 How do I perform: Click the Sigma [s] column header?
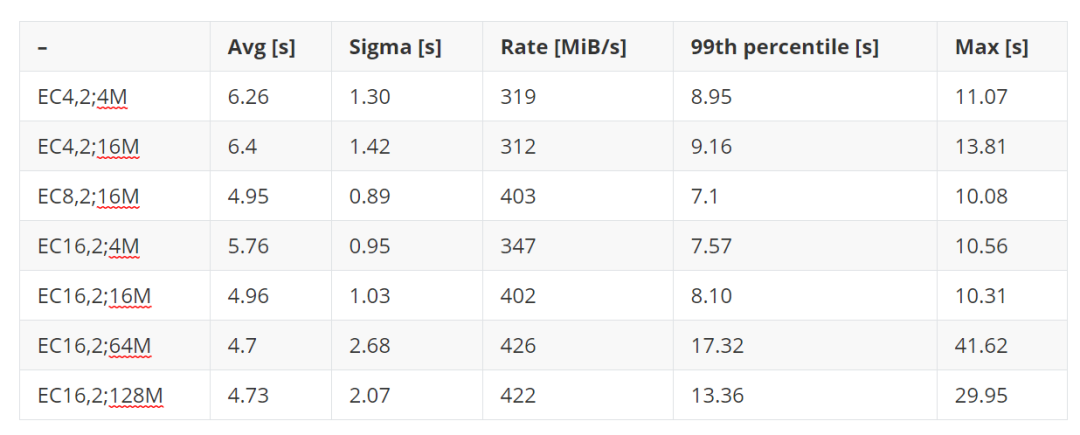tap(395, 47)
